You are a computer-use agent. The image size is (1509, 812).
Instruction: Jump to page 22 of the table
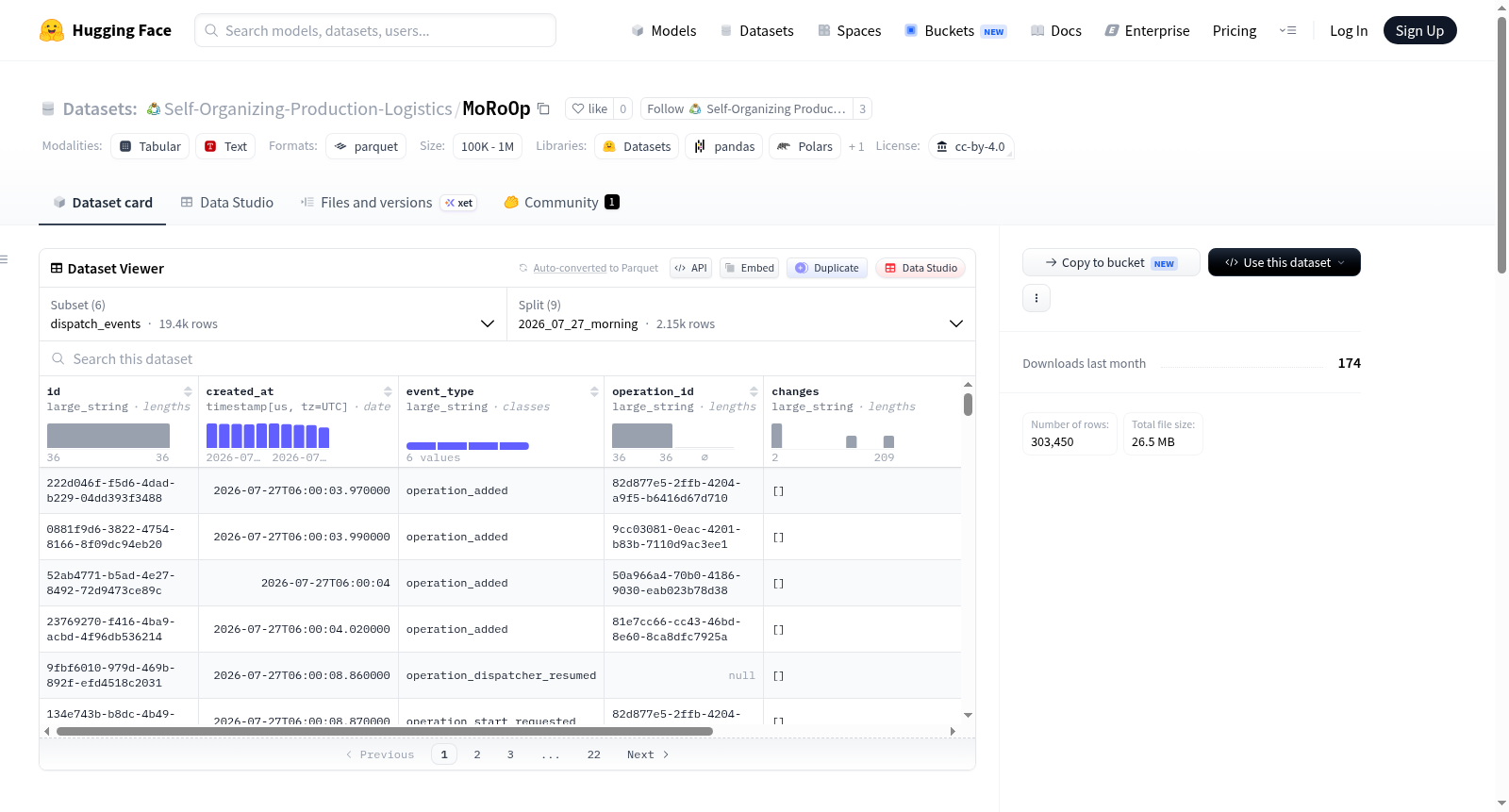coord(594,754)
